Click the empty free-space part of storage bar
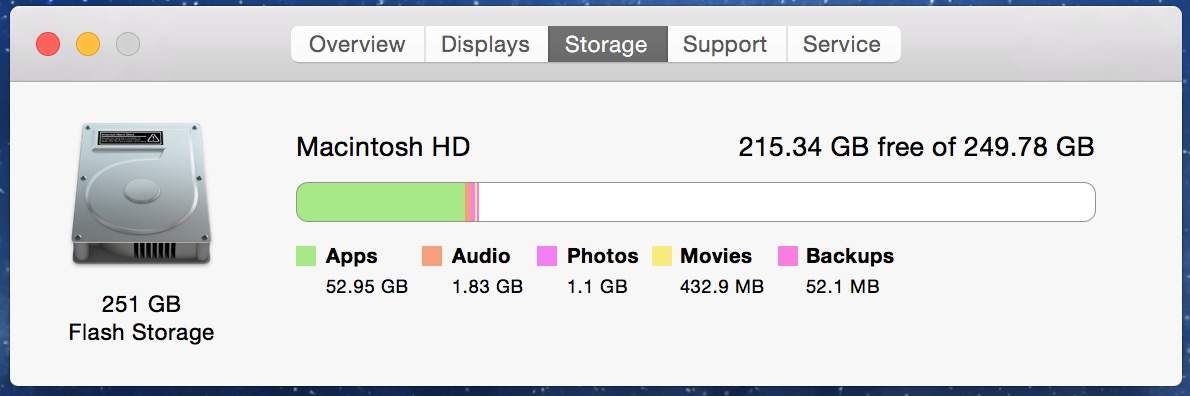This screenshot has height=396, width=1190. point(787,202)
